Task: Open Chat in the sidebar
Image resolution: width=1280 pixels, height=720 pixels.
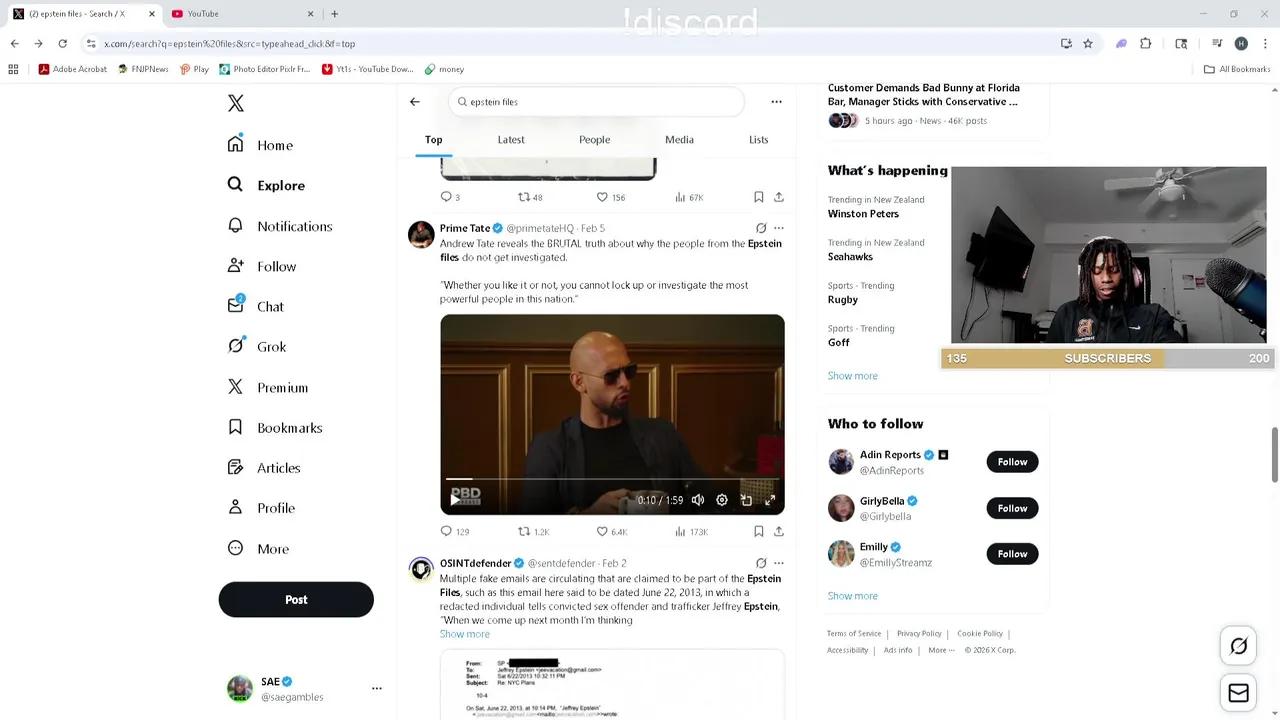Action: [256, 306]
